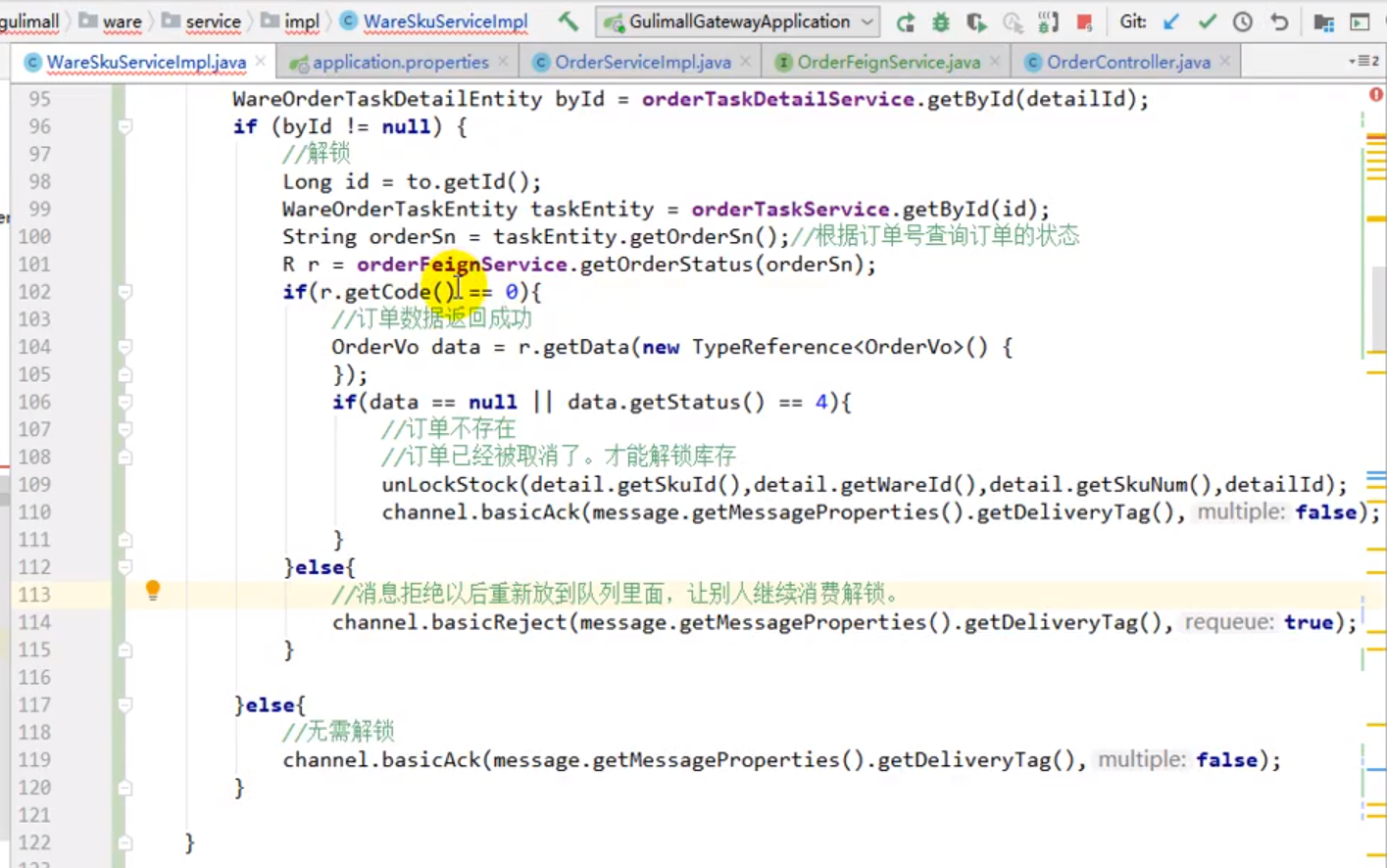Collapse the else block at line 117
Image resolution: width=1387 pixels, height=868 pixels.
[x=124, y=704]
